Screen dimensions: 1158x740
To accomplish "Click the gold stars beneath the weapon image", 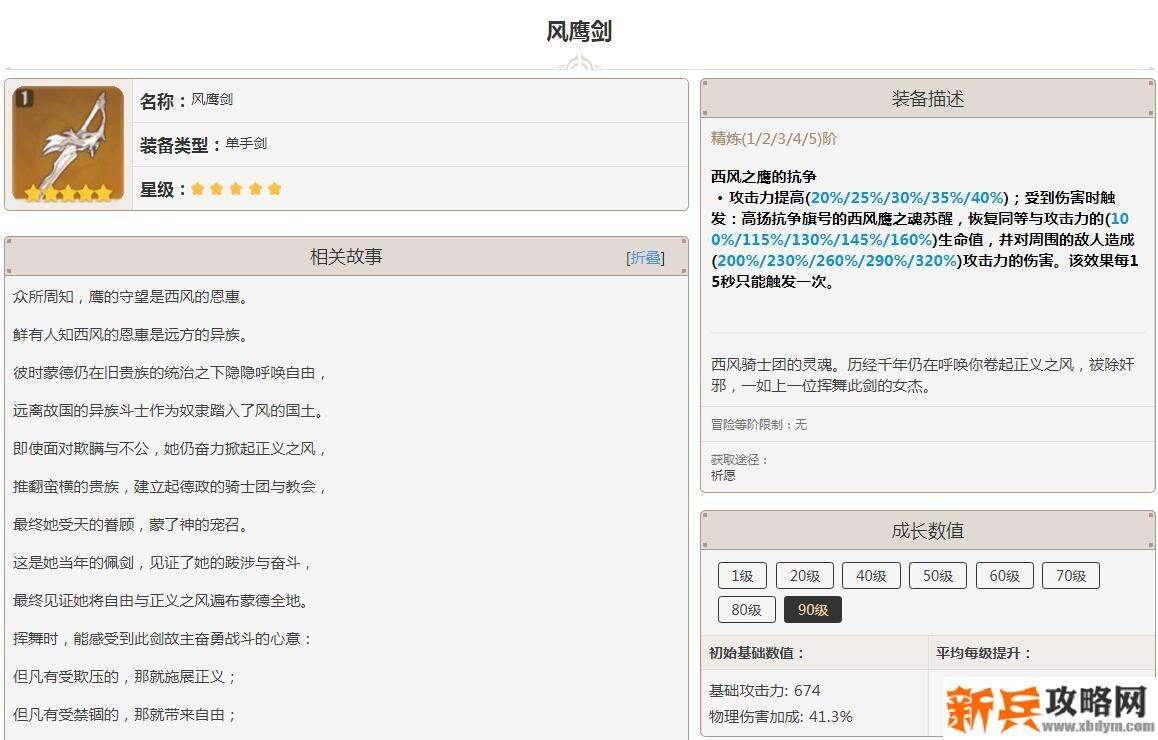I will coord(68,193).
